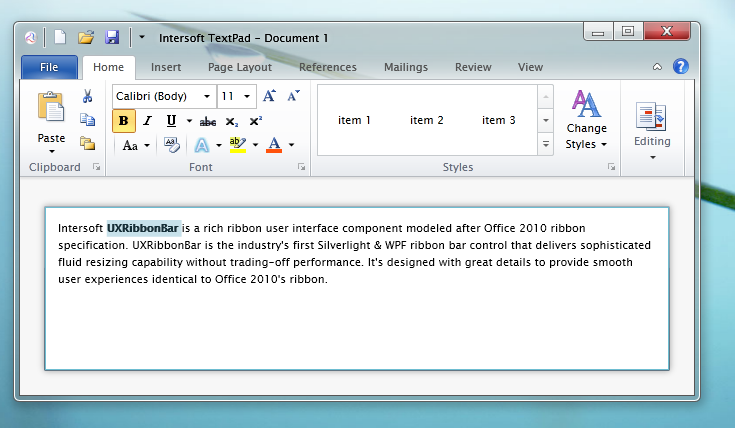Select style item 1 in gallery
The image size is (735, 428).
354,120
